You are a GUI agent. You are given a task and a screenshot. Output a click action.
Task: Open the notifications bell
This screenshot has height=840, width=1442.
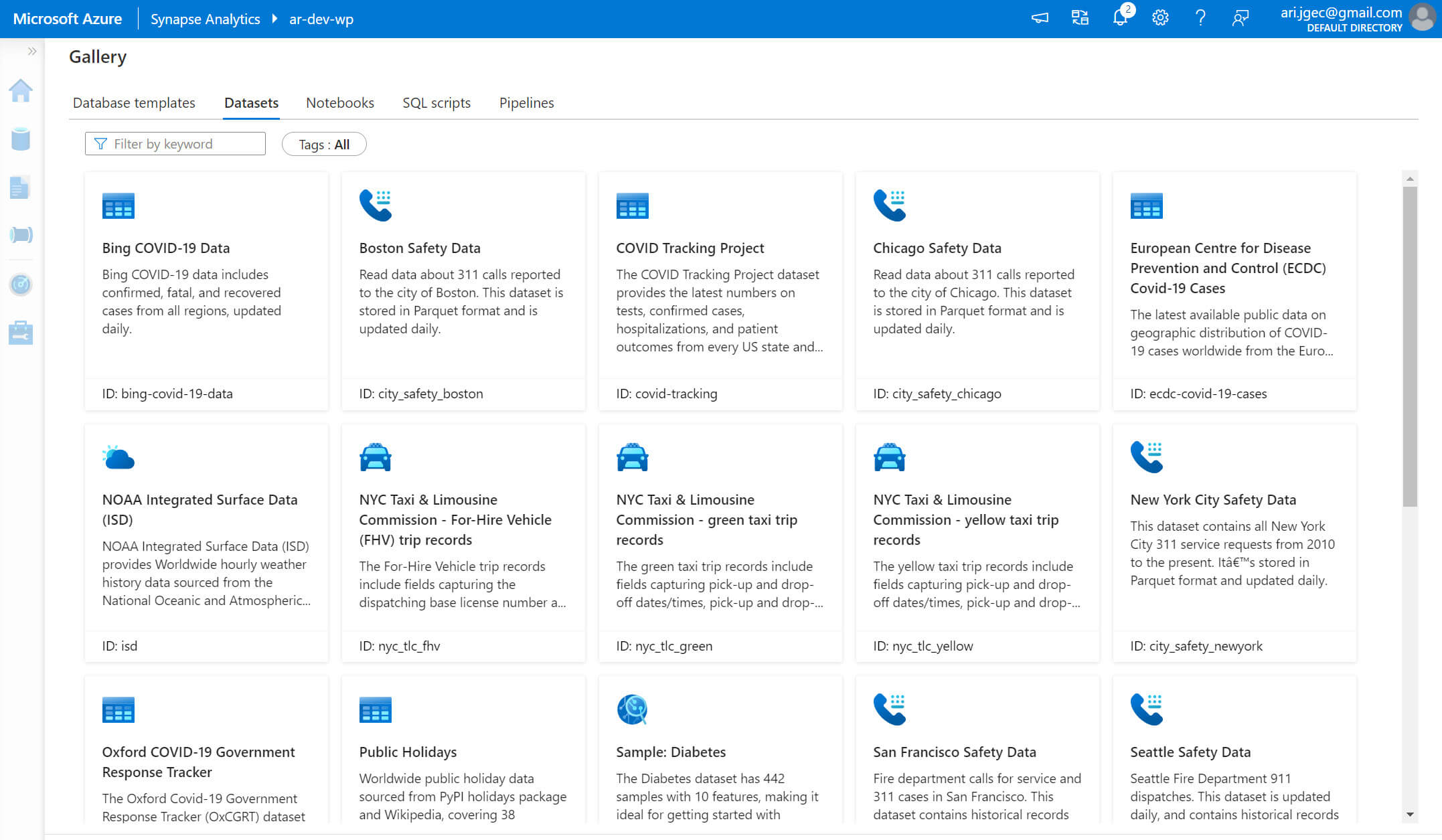coord(1120,18)
